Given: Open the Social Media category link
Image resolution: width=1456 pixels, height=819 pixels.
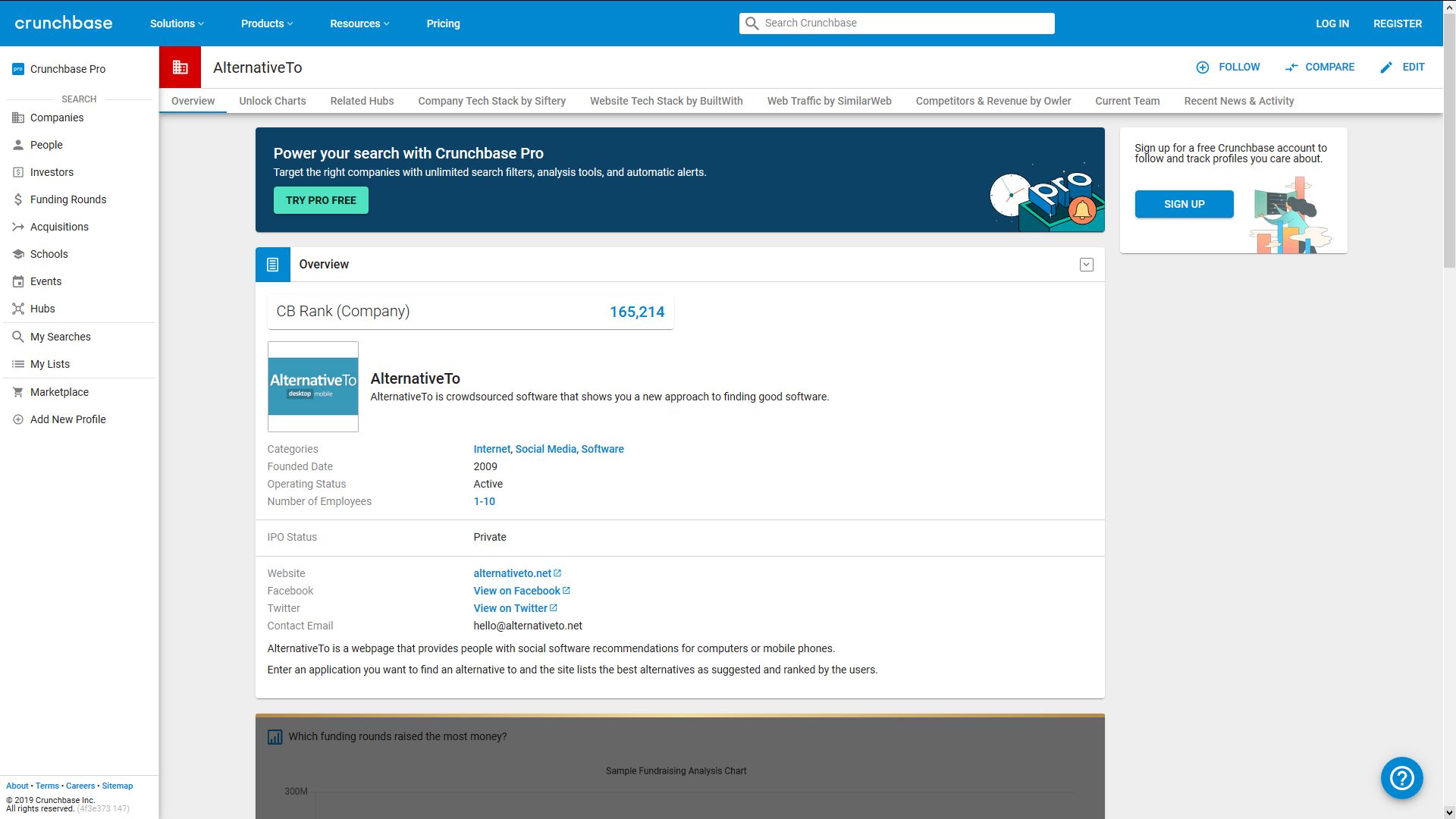Looking at the screenshot, I should click(x=545, y=449).
